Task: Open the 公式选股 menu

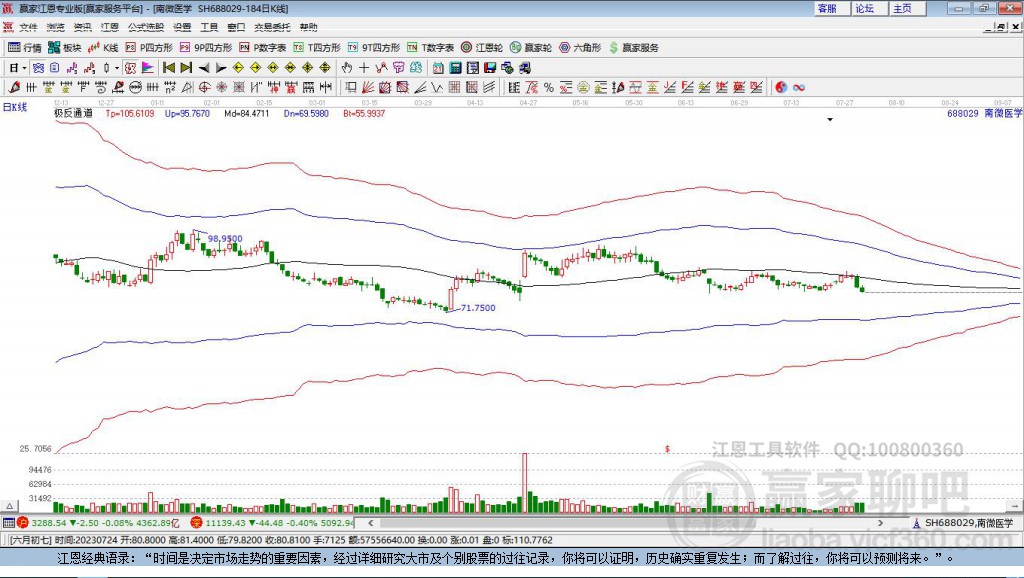Action: (146, 27)
